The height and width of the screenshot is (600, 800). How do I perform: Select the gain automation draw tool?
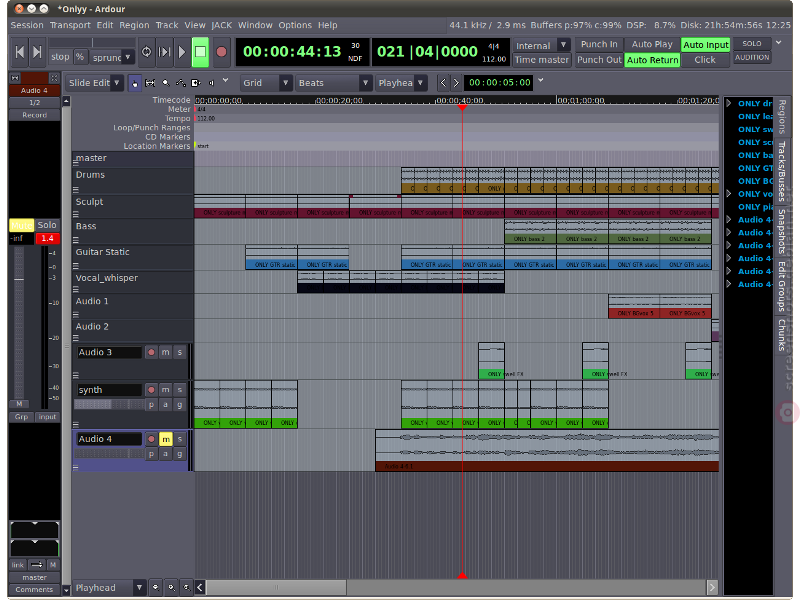[181, 83]
